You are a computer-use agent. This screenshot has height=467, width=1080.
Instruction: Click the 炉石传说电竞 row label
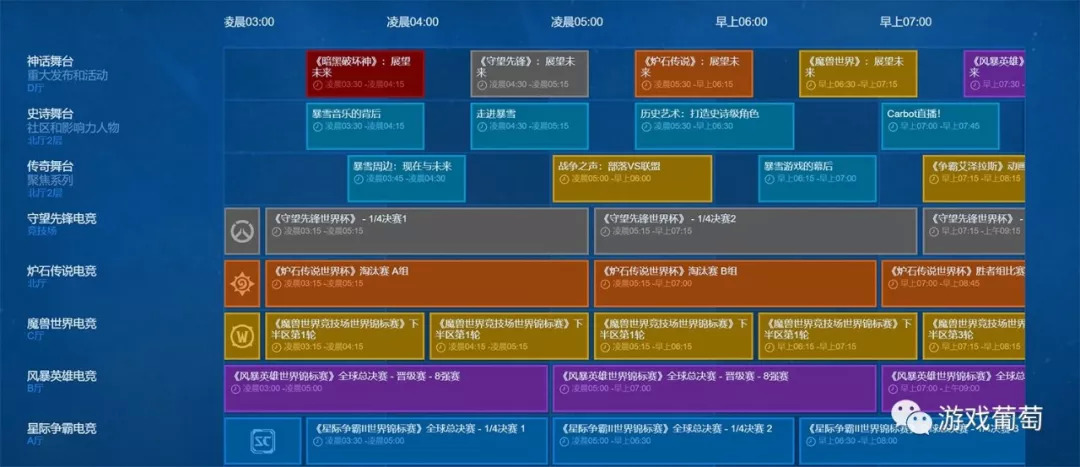click(x=62, y=271)
